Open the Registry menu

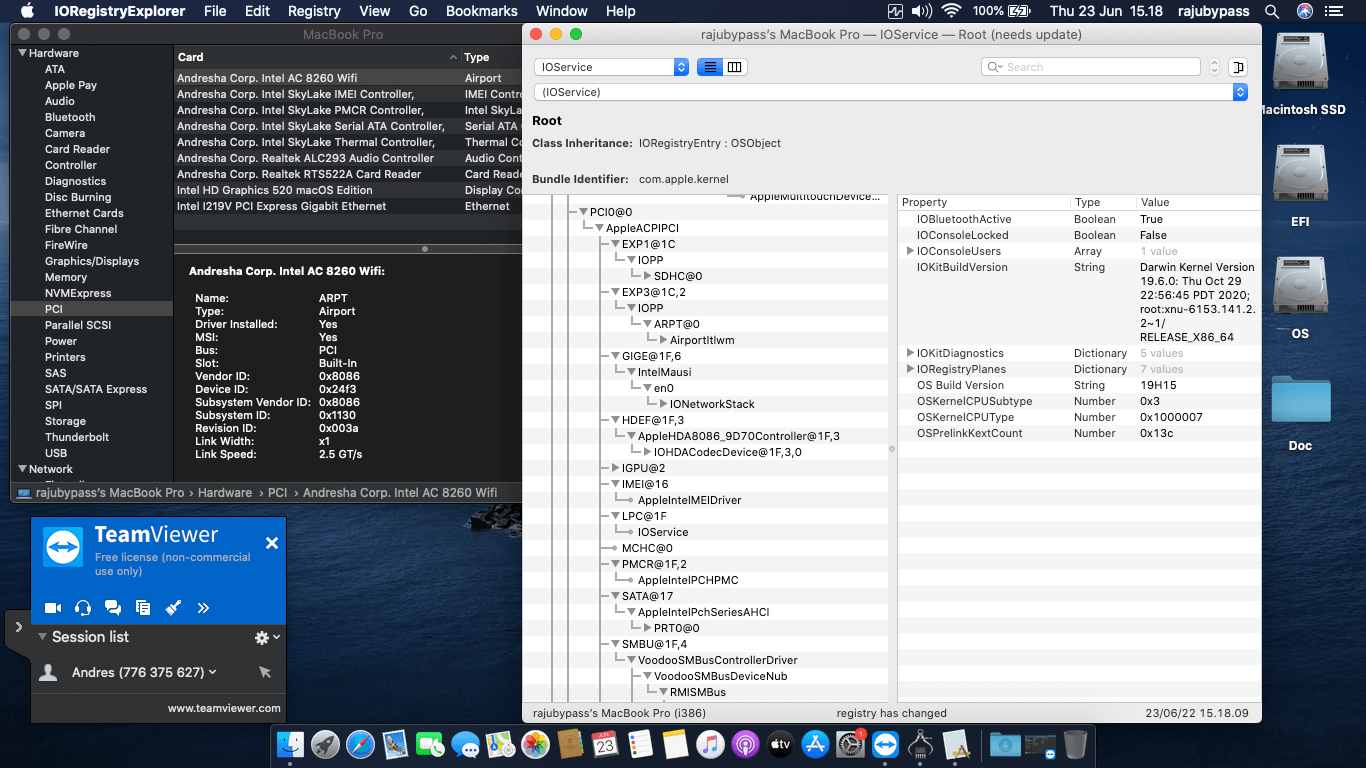click(x=314, y=11)
